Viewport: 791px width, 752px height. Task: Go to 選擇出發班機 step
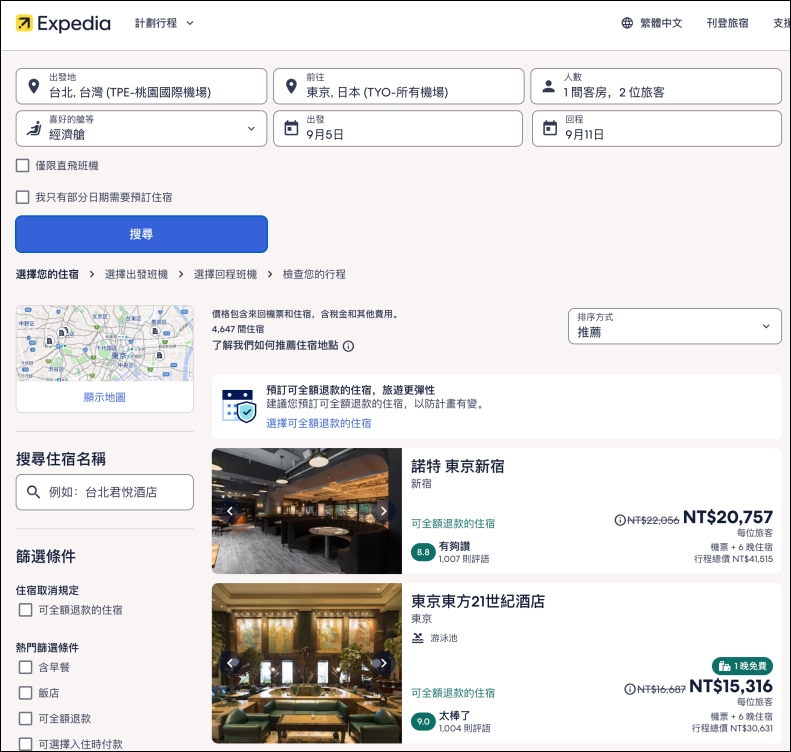(x=136, y=274)
